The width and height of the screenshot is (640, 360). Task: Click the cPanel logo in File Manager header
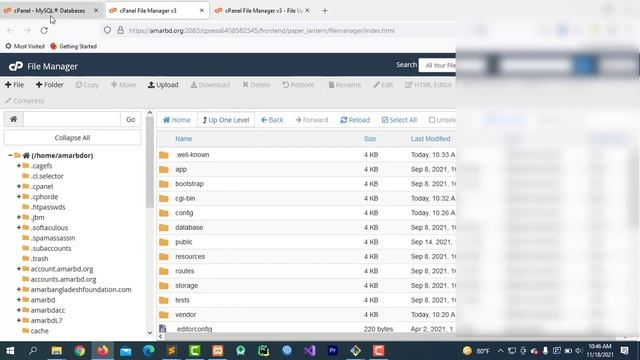point(16,66)
